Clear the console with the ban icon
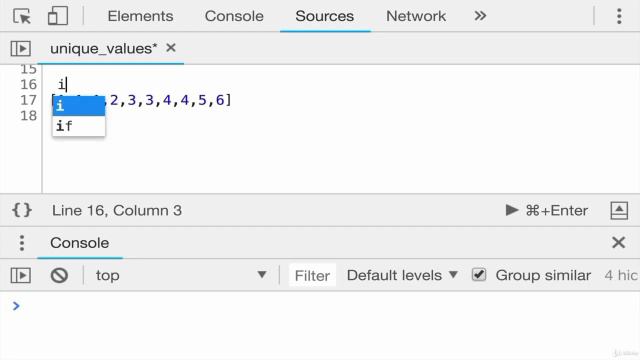This screenshot has height=360, width=640. pyautogui.click(x=59, y=275)
